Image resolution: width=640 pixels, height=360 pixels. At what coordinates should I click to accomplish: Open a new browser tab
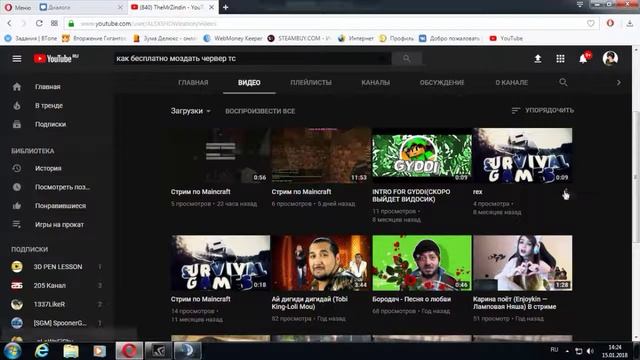pos(225,7)
